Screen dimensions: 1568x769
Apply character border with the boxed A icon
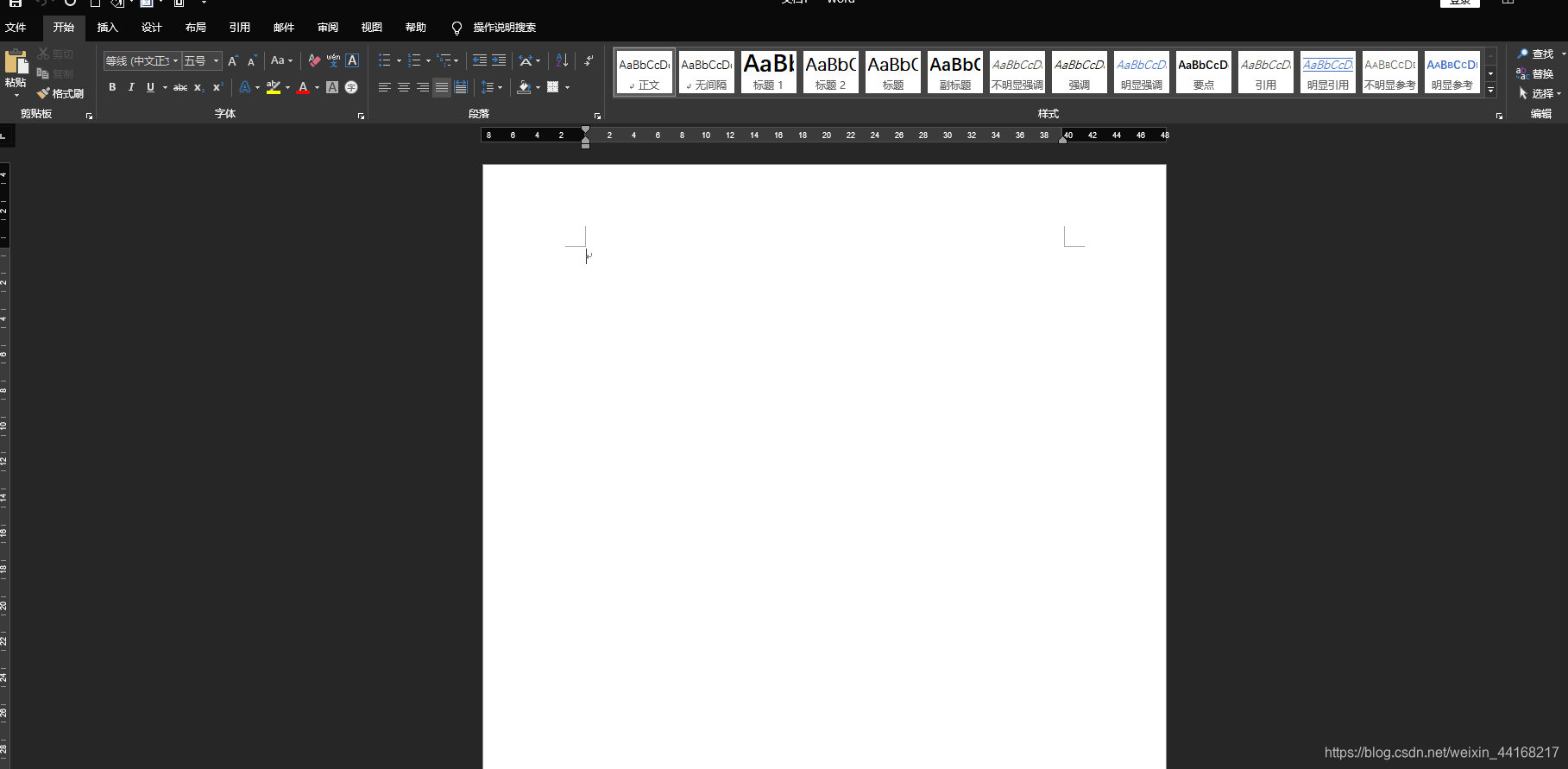click(352, 60)
